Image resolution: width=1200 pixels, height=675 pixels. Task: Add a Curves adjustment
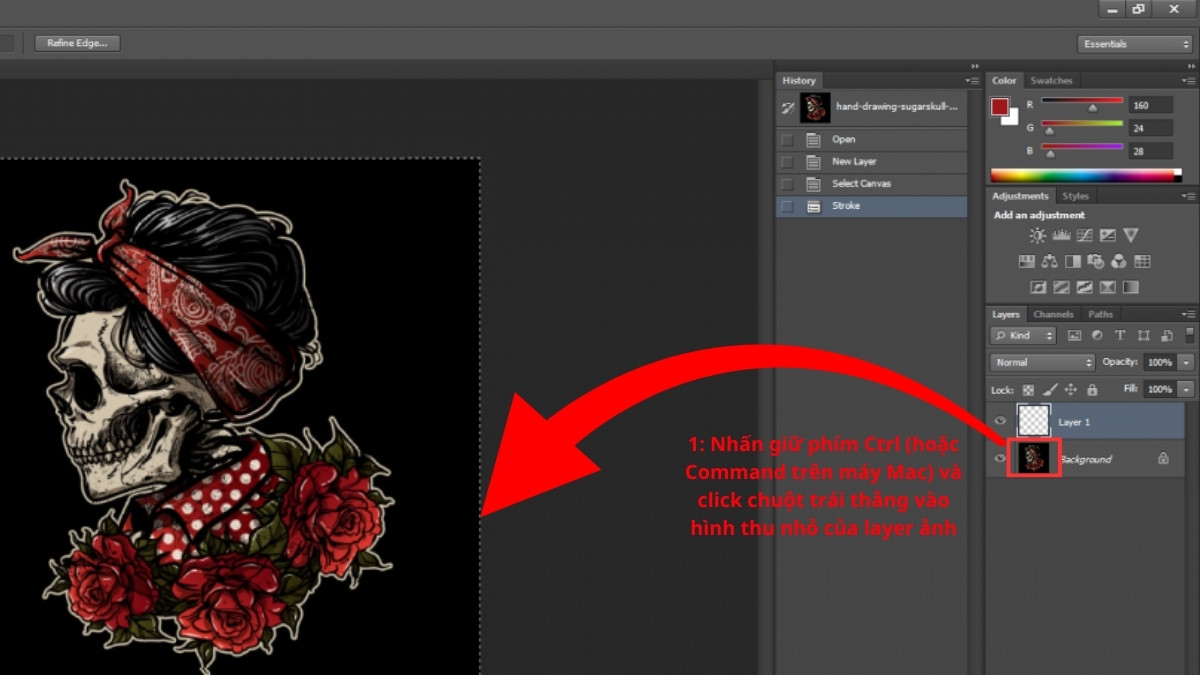point(1084,236)
